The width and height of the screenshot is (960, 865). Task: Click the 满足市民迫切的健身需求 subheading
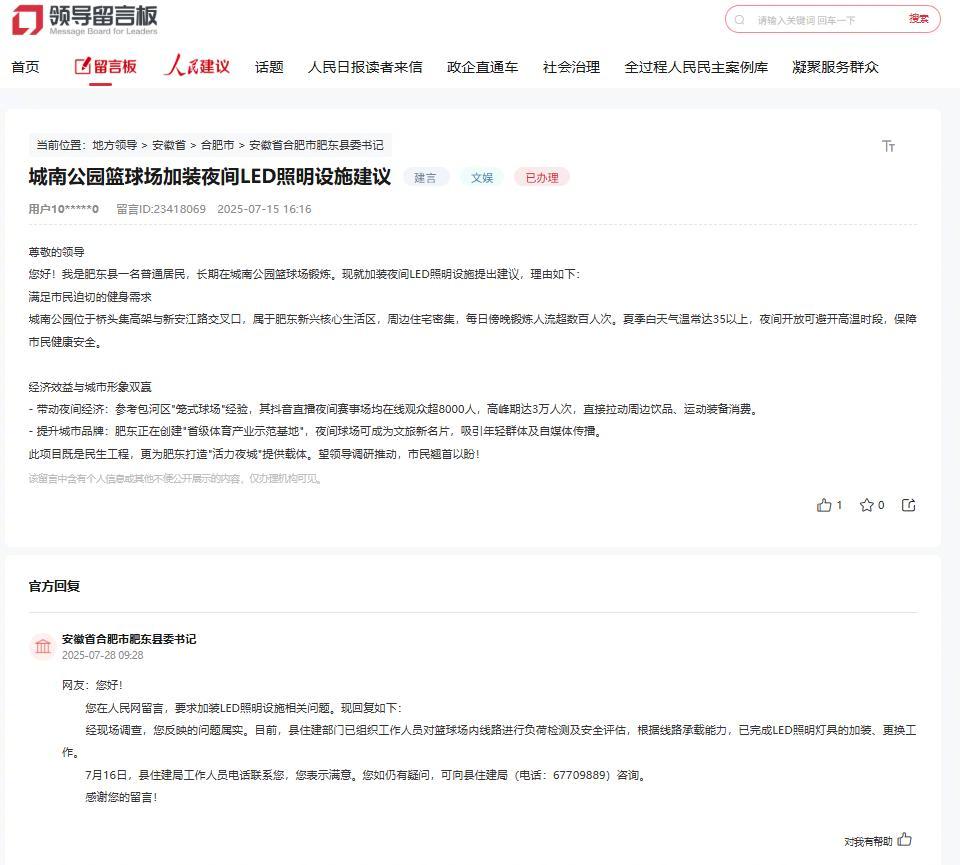pos(90,297)
